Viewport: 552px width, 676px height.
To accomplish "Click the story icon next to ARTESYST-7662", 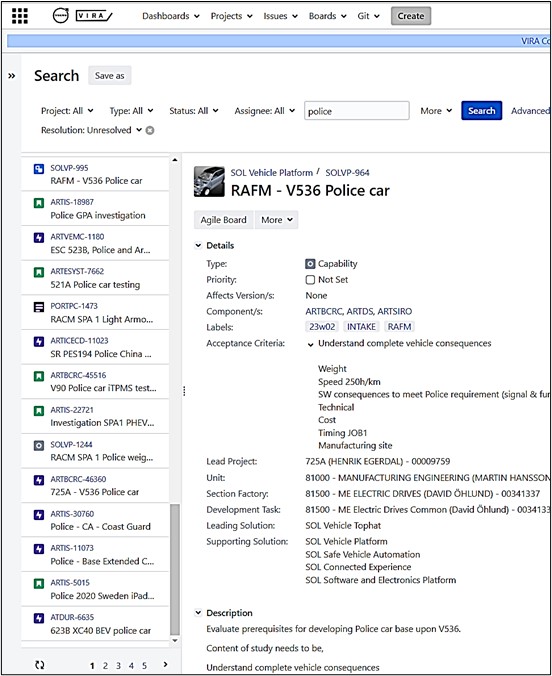I will coord(39,272).
